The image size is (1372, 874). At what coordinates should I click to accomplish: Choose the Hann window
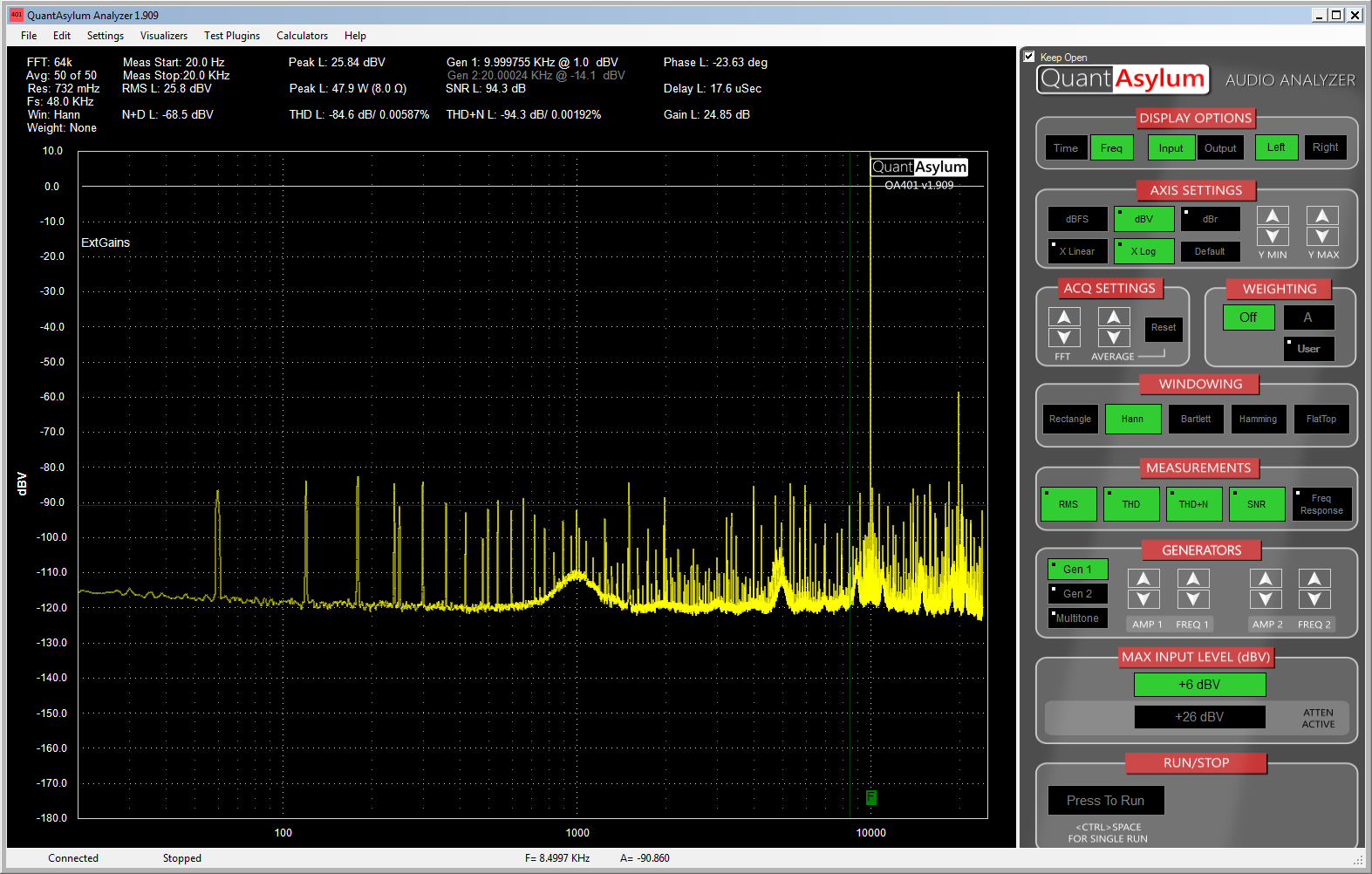click(x=1133, y=420)
